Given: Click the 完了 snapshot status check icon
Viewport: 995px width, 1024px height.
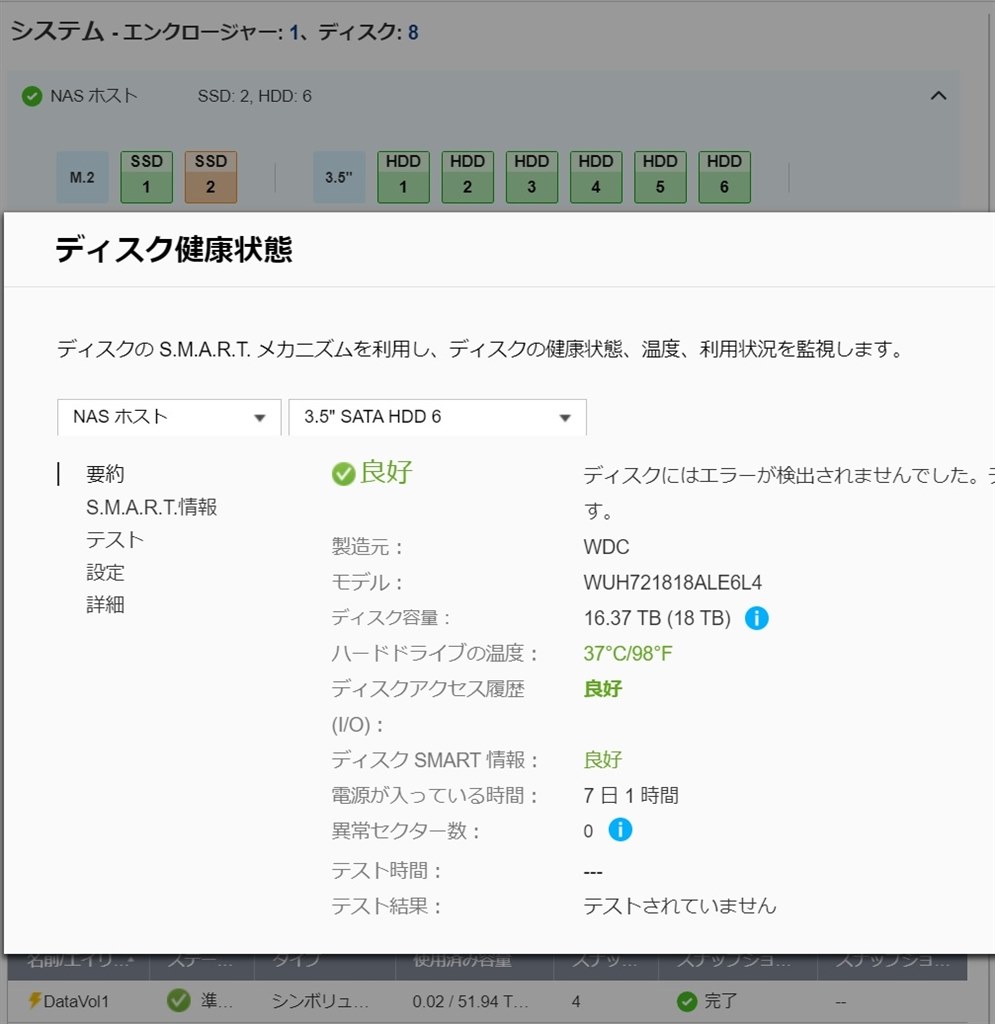Looking at the screenshot, I should point(687,1000).
